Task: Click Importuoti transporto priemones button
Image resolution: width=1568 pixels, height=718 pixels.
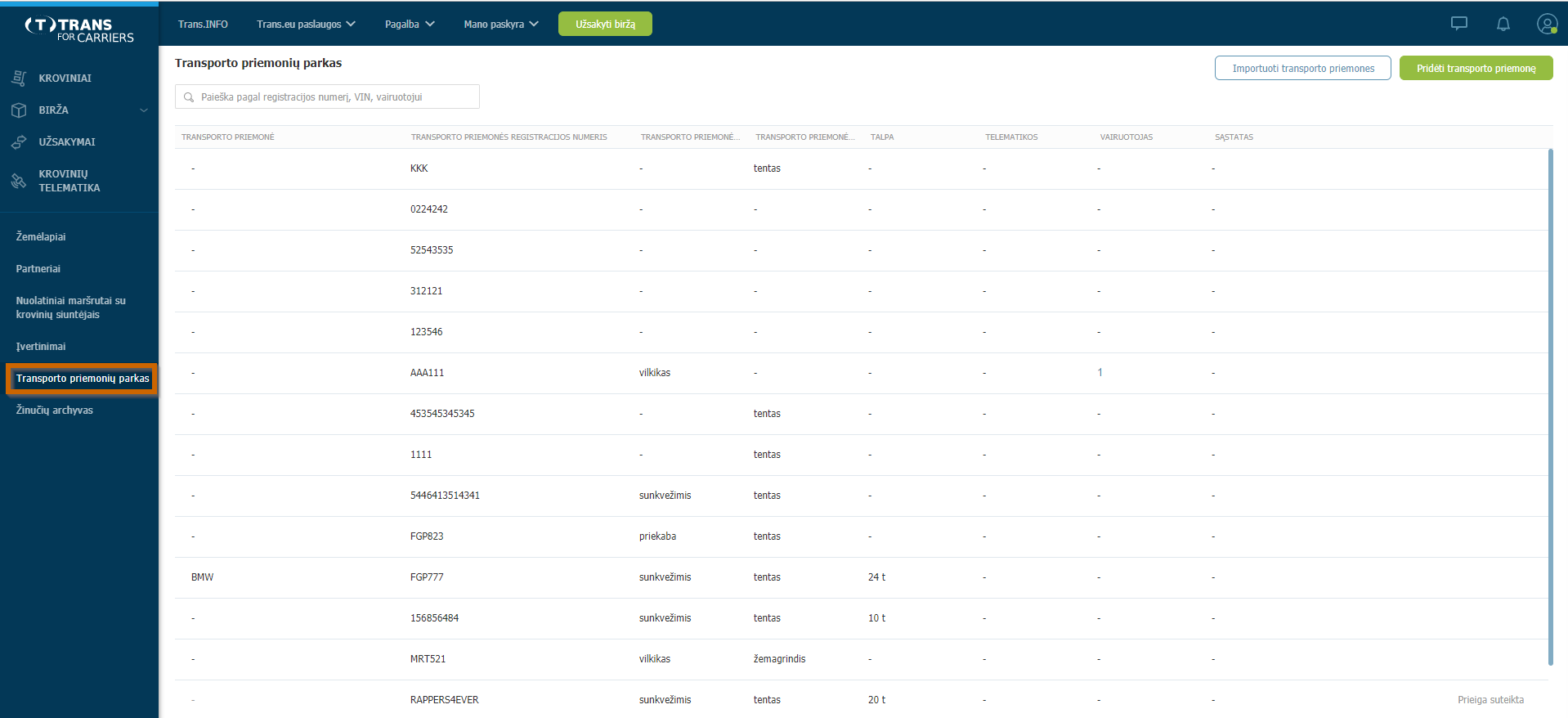Action: [x=1303, y=68]
